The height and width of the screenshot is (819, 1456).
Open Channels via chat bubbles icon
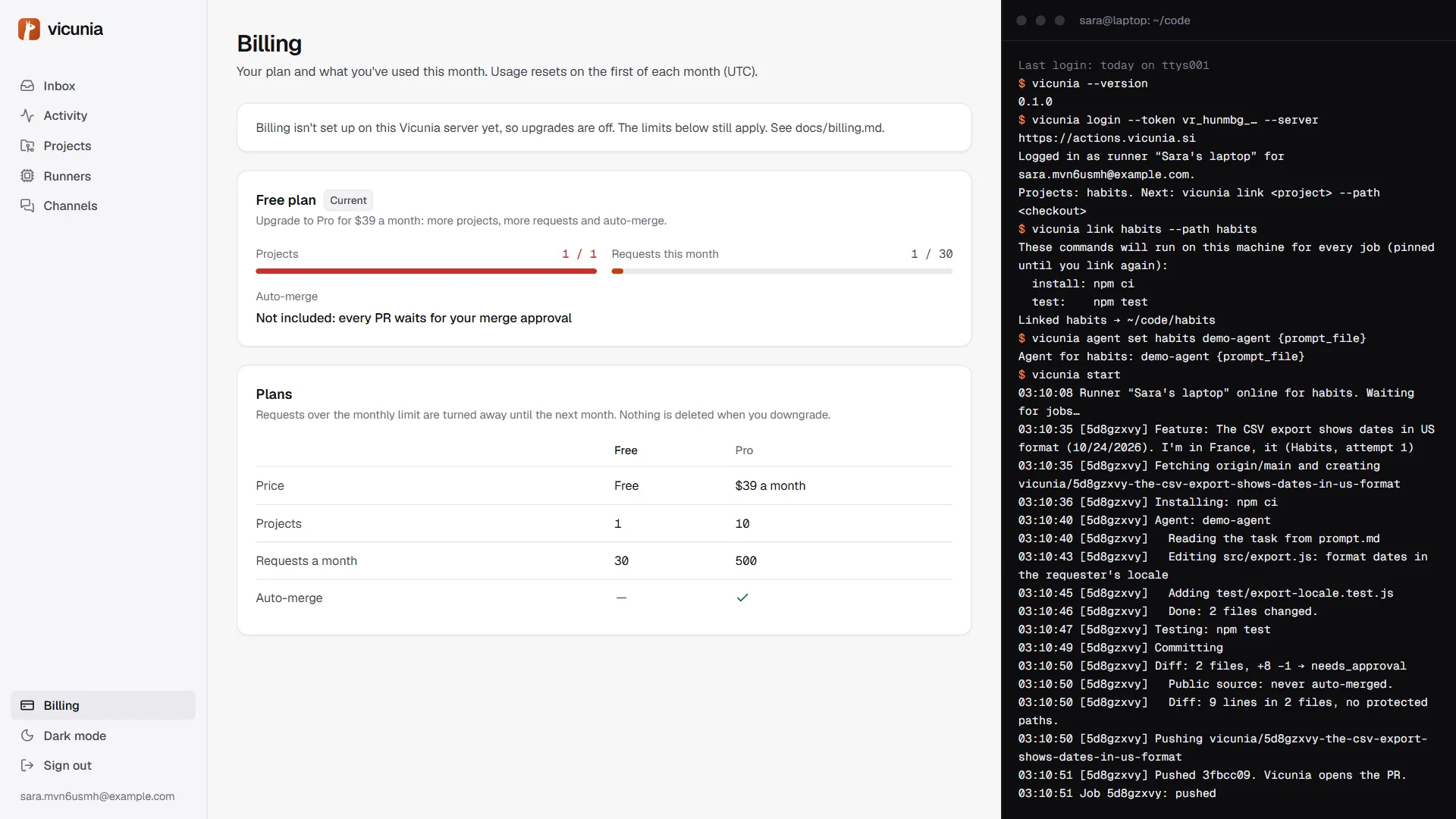pos(27,206)
